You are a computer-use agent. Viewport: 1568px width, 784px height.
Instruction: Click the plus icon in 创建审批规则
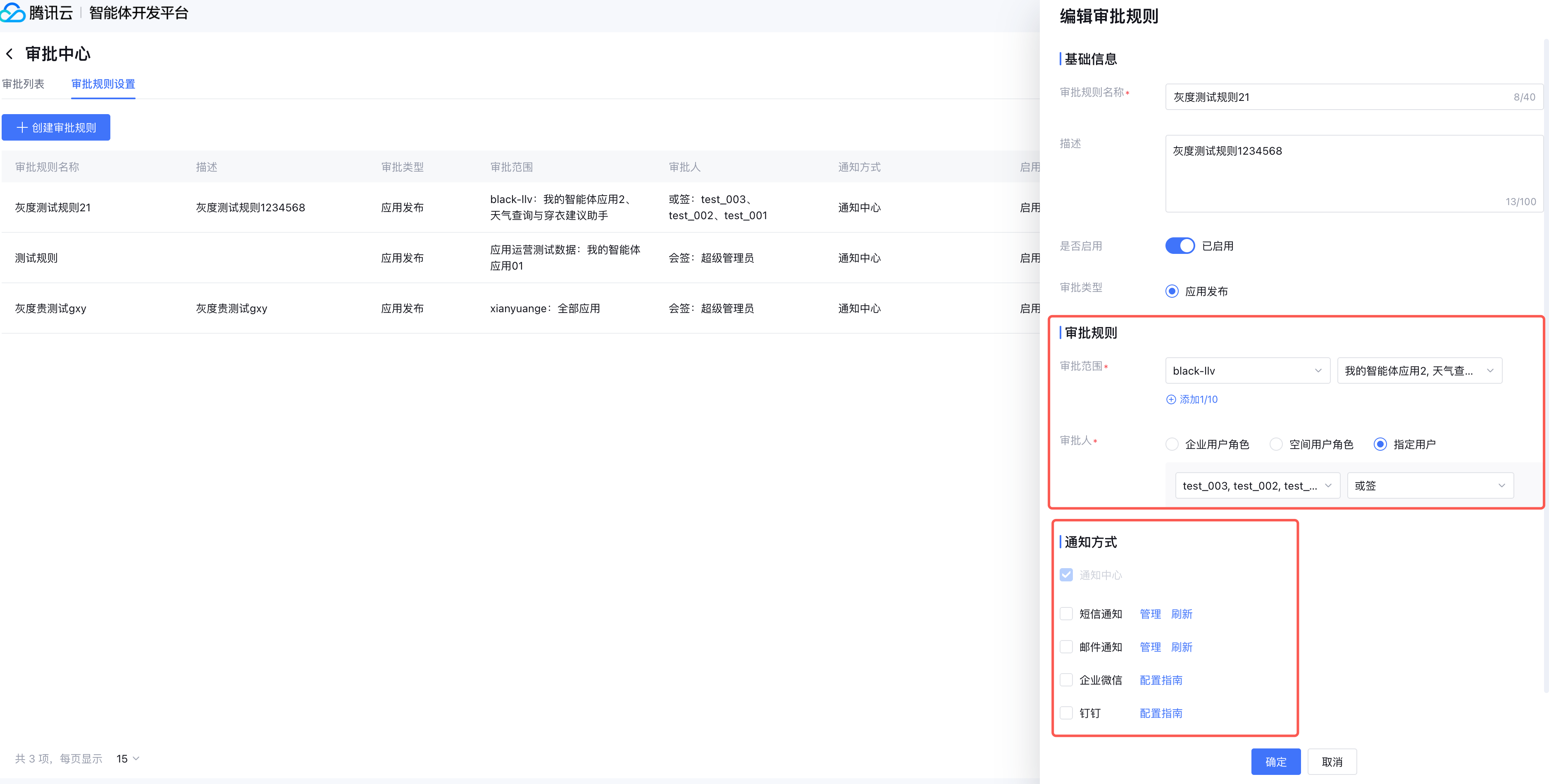22,127
